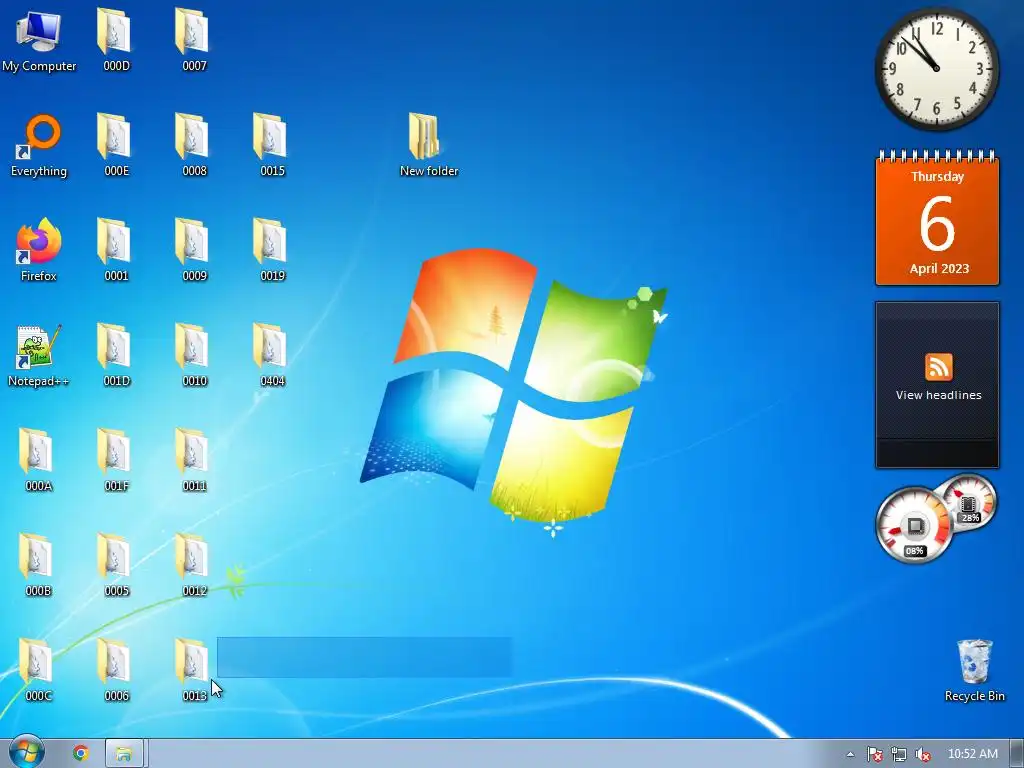Click the CPU meter 08% dial
This screenshot has width=1024, height=768.
(x=914, y=526)
